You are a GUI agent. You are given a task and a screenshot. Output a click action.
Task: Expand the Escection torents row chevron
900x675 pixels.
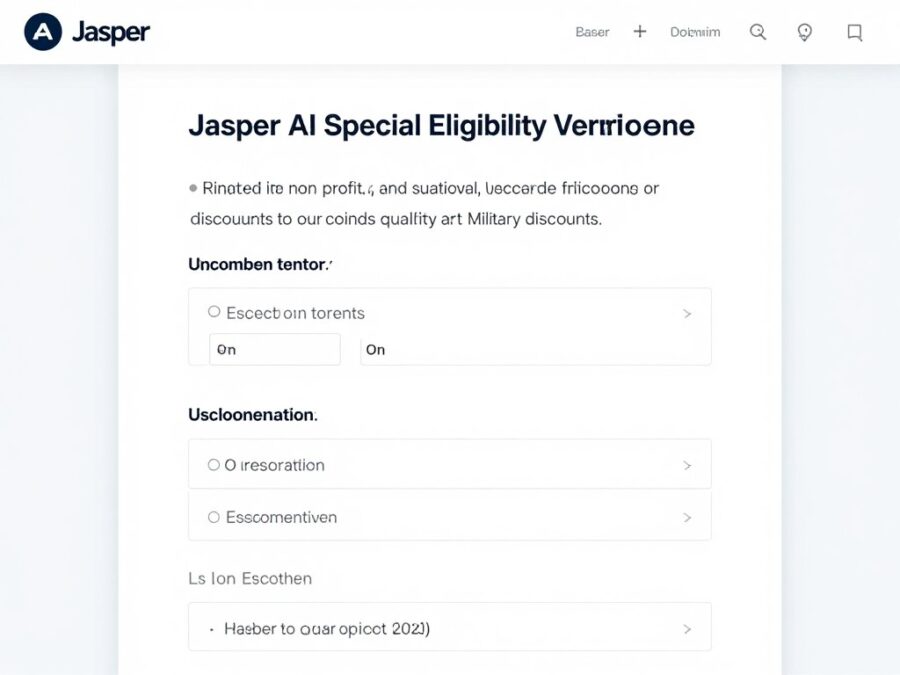pyautogui.click(x=687, y=313)
